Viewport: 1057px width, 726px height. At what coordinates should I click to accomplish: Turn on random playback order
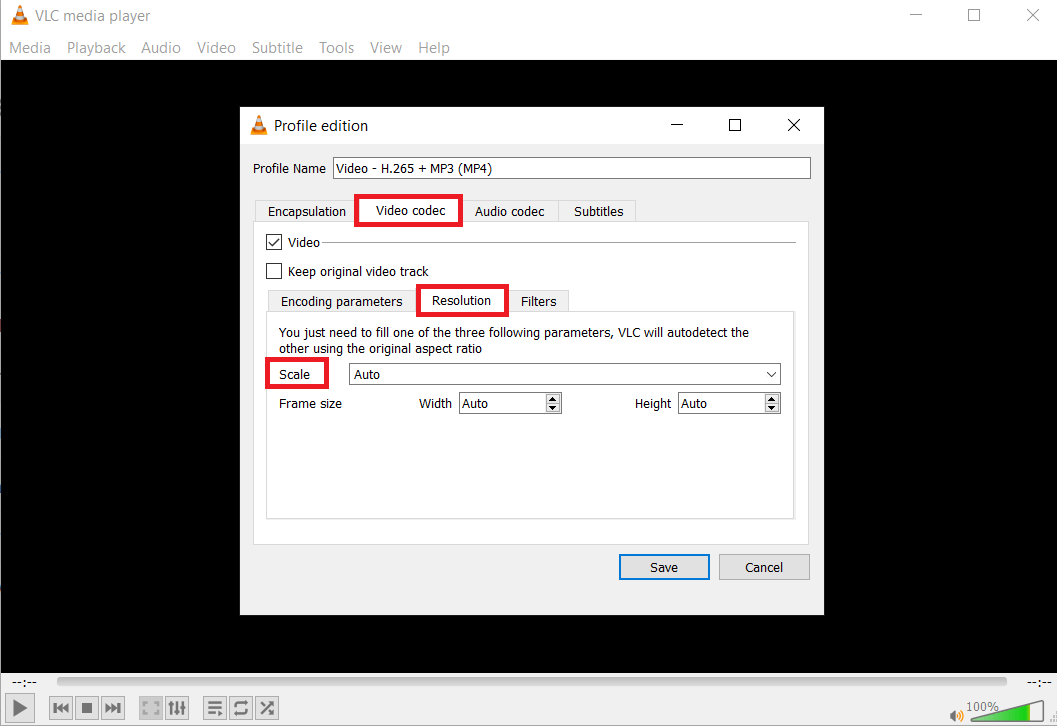tap(266, 707)
